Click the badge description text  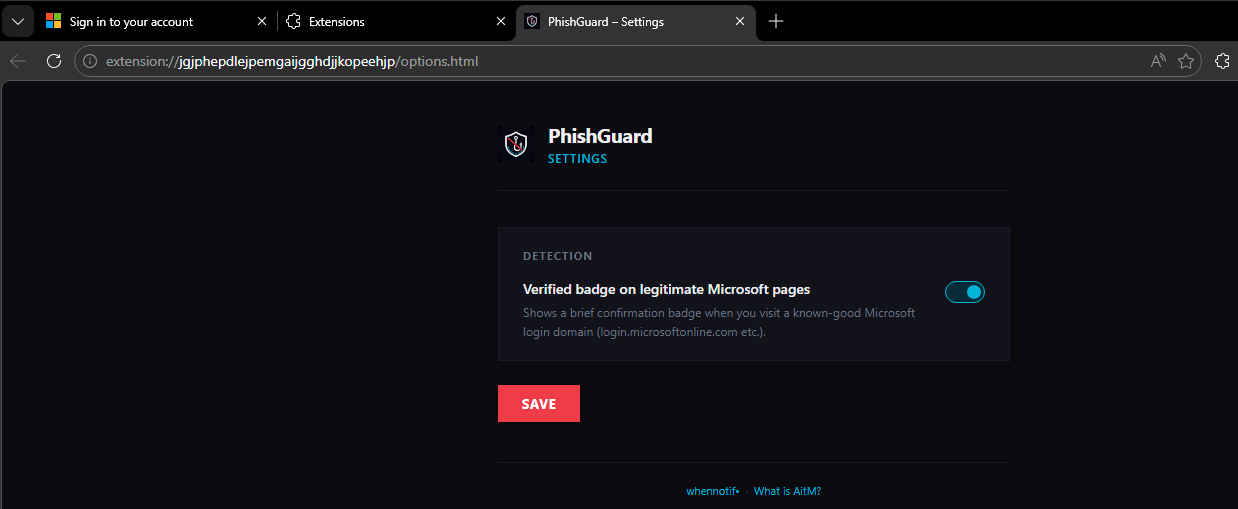coord(719,322)
